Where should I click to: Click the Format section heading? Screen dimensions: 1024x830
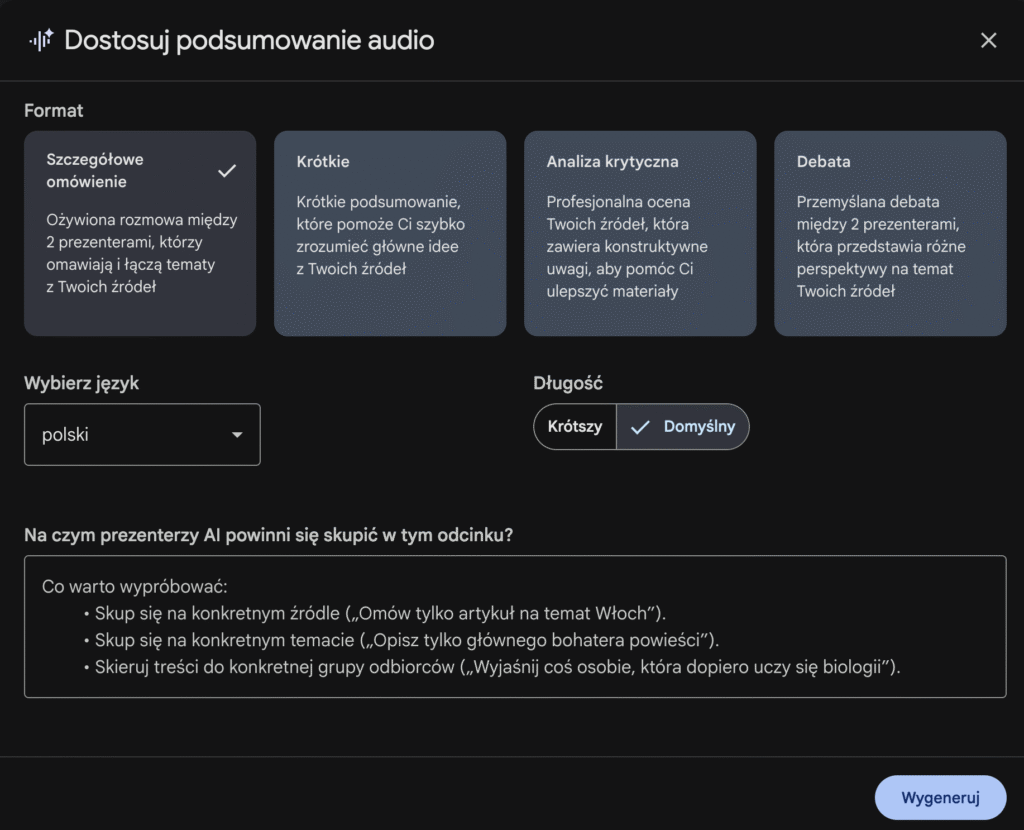coord(54,111)
